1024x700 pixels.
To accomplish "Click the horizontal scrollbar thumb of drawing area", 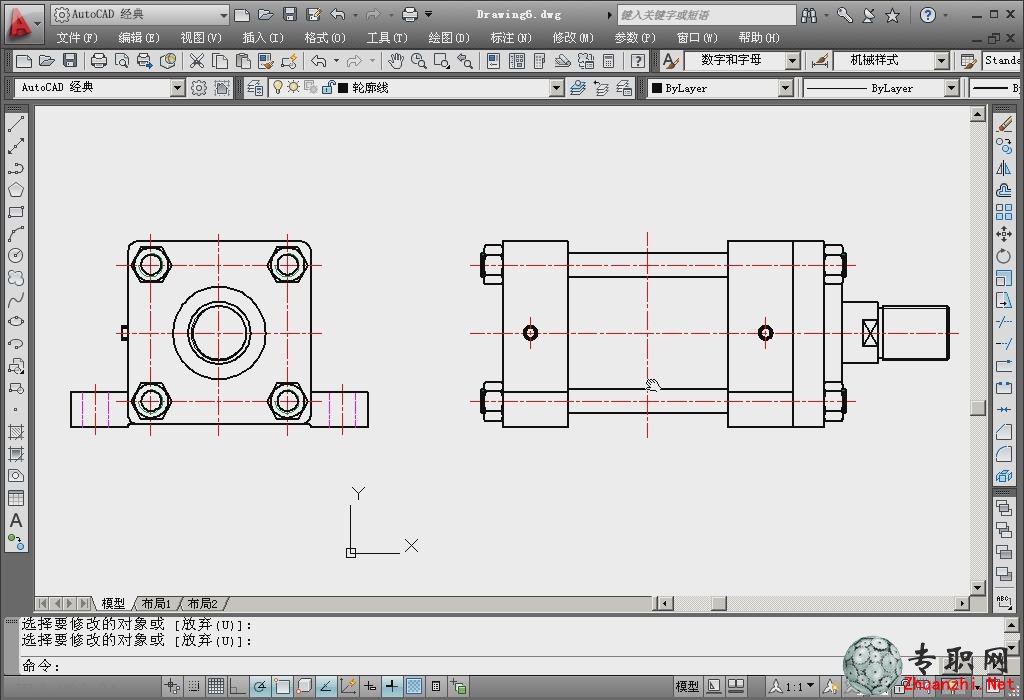I will click(x=718, y=603).
